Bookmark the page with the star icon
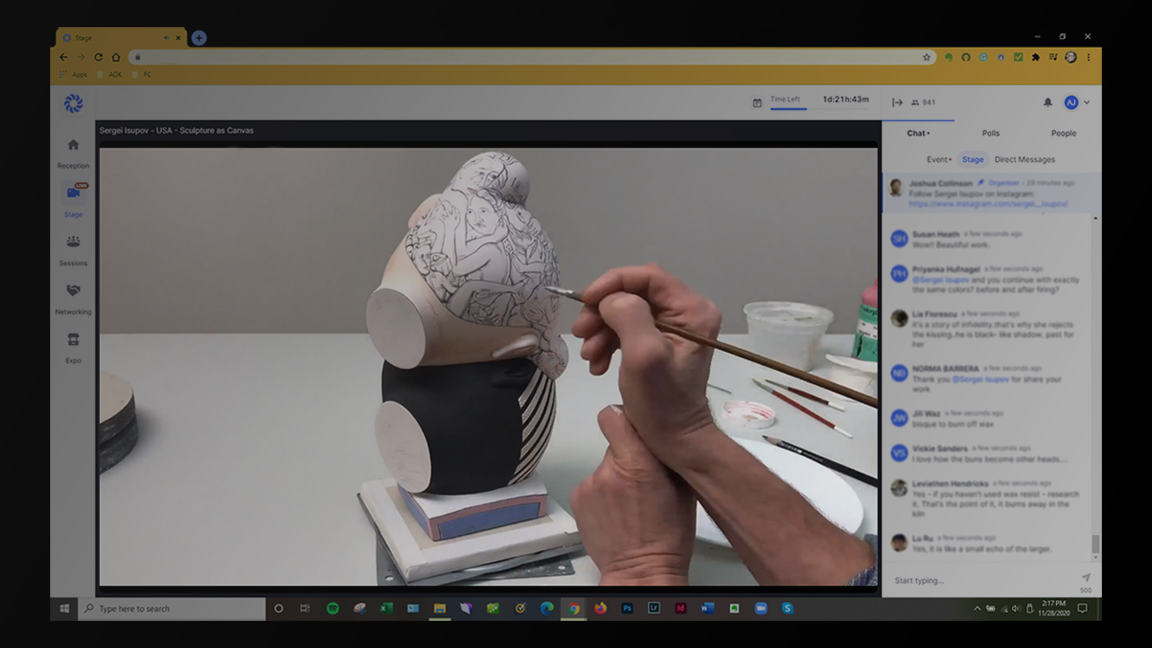 [x=926, y=57]
